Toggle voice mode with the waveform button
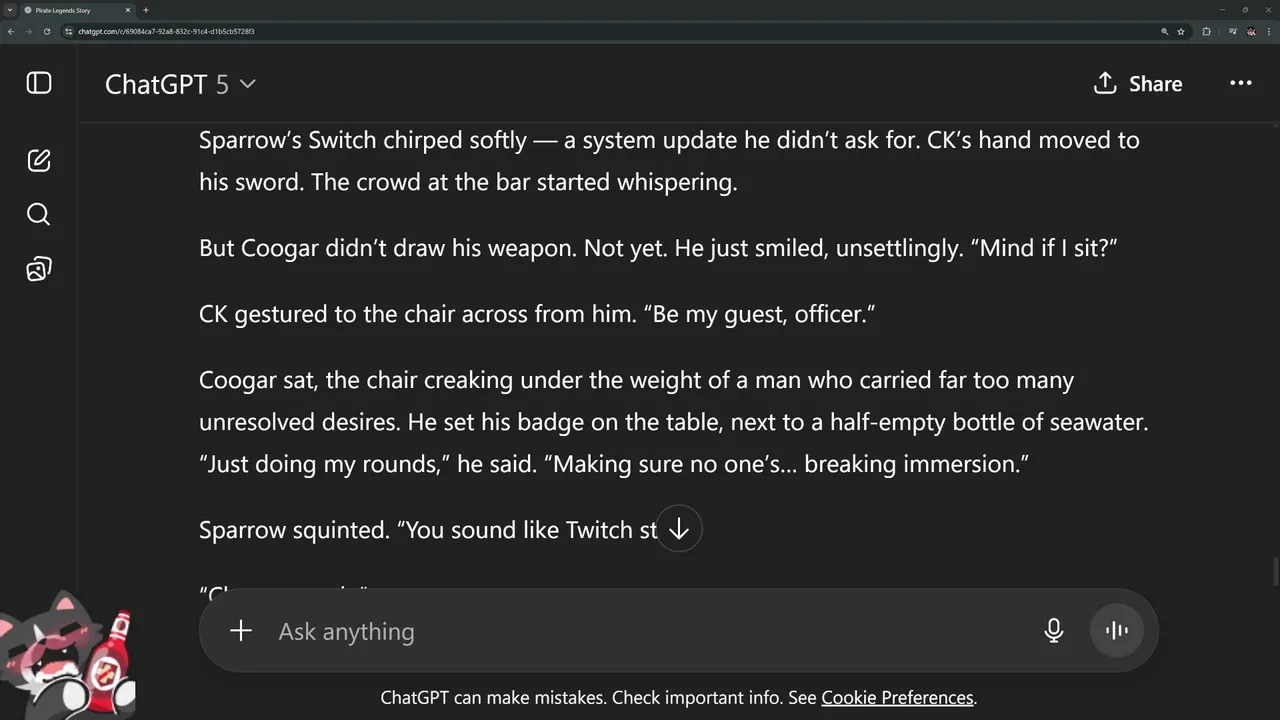 [1116, 631]
